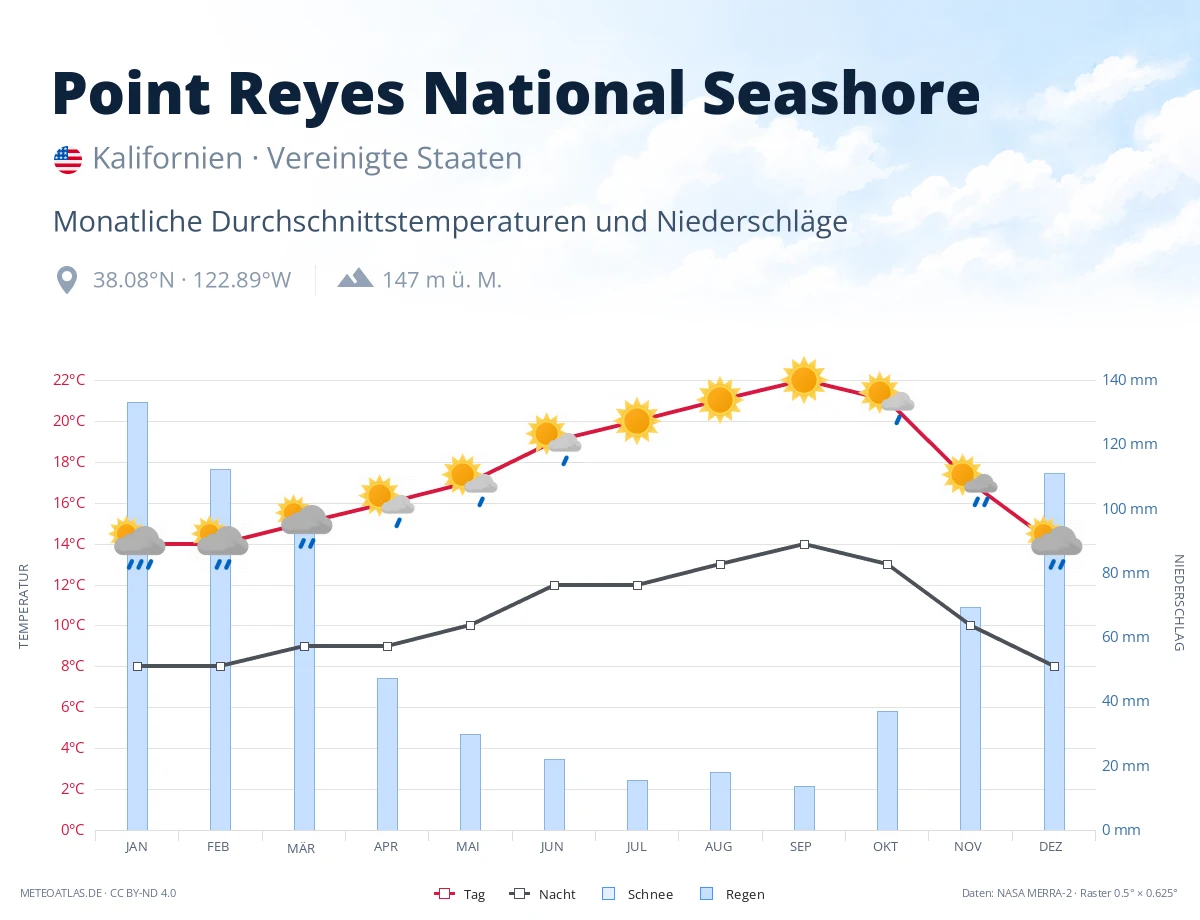Select the May weather icon
This screenshot has height=920, width=1200.
coord(471,480)
